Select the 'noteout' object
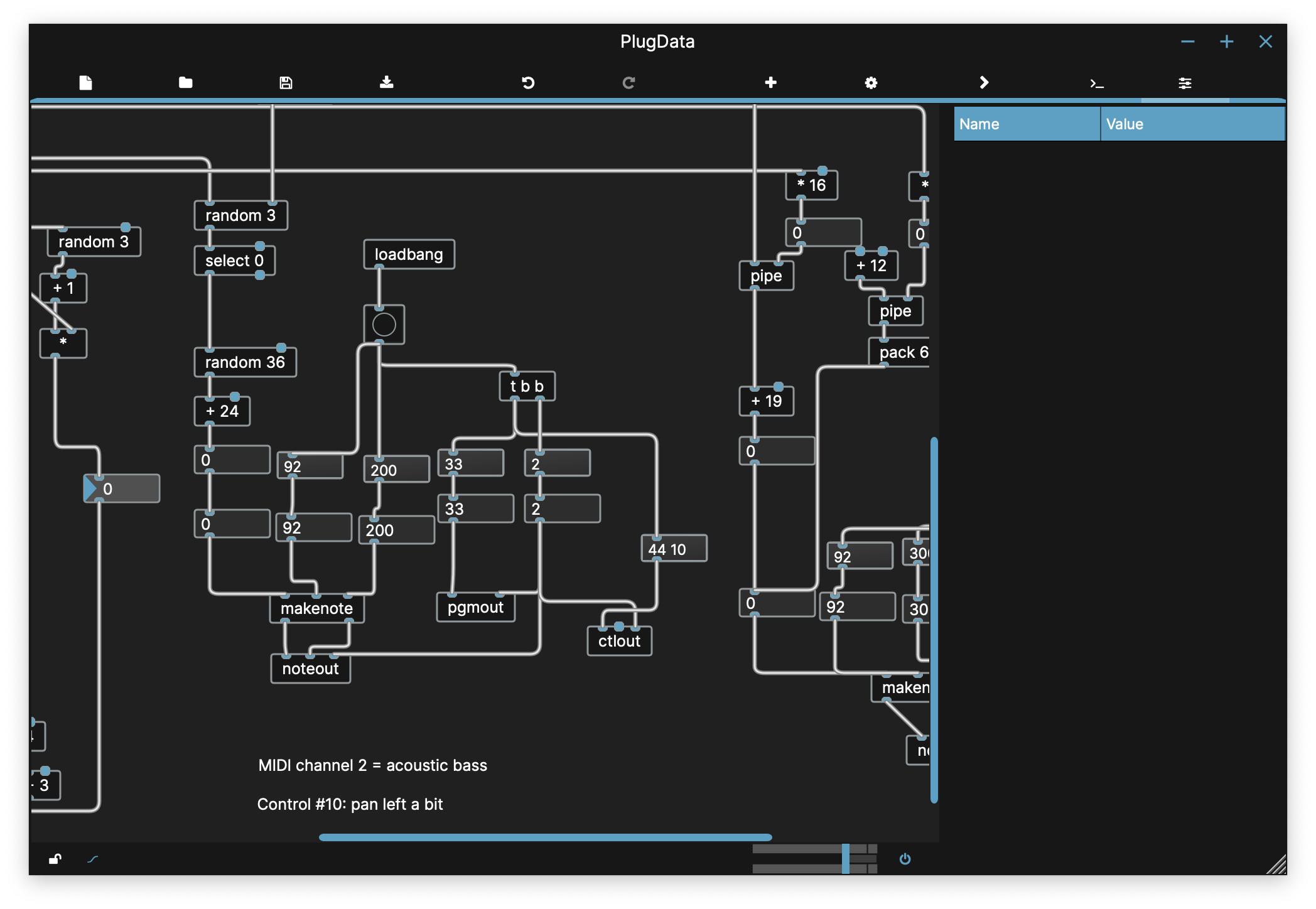The height and width of the screenshot is (909, 1316). [x=310, y=669]
